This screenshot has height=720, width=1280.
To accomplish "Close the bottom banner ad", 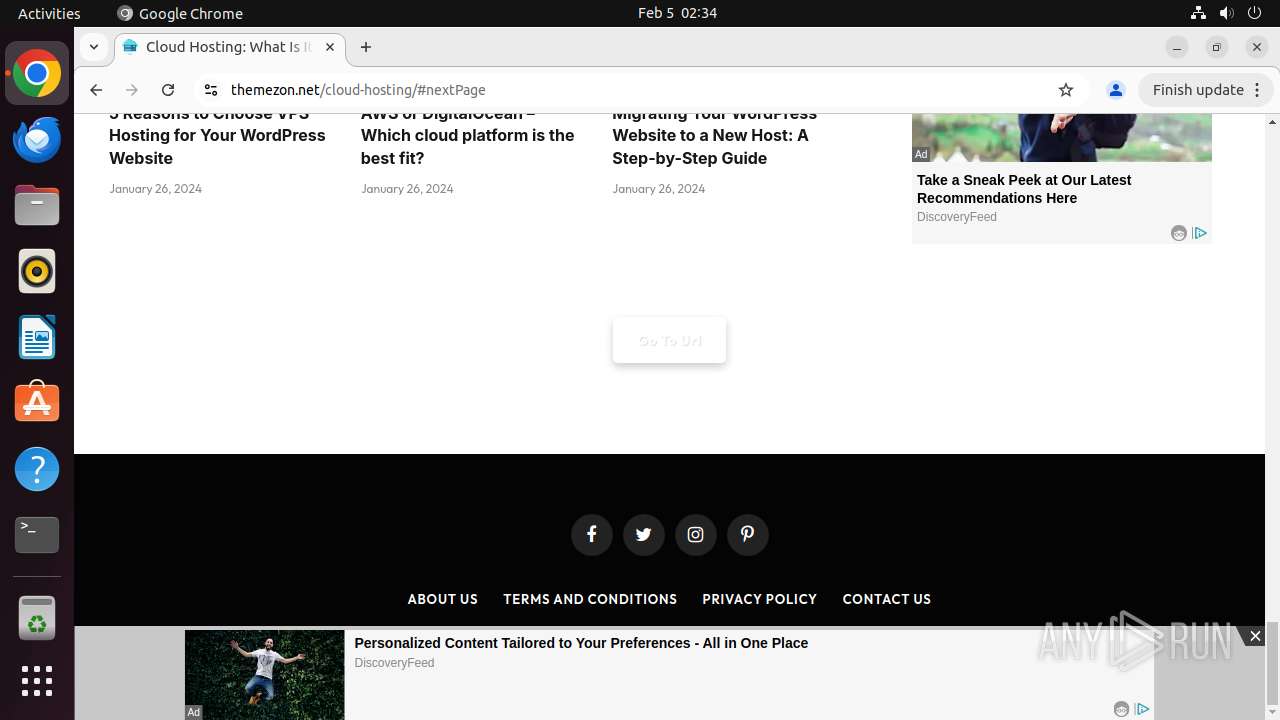I will [x=1255, y=636].
